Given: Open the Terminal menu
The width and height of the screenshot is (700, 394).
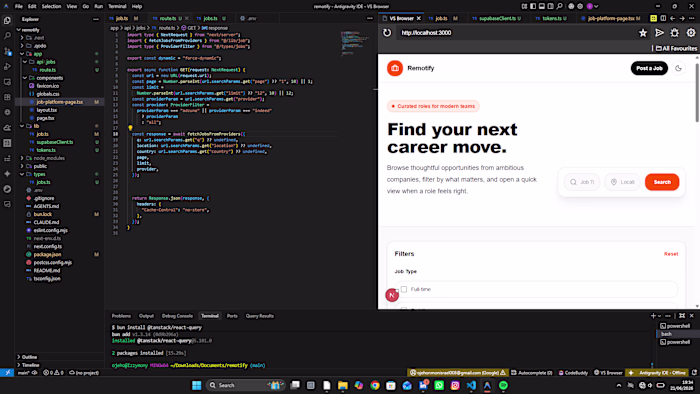Looking at the screenshot, I should (117, 6).
